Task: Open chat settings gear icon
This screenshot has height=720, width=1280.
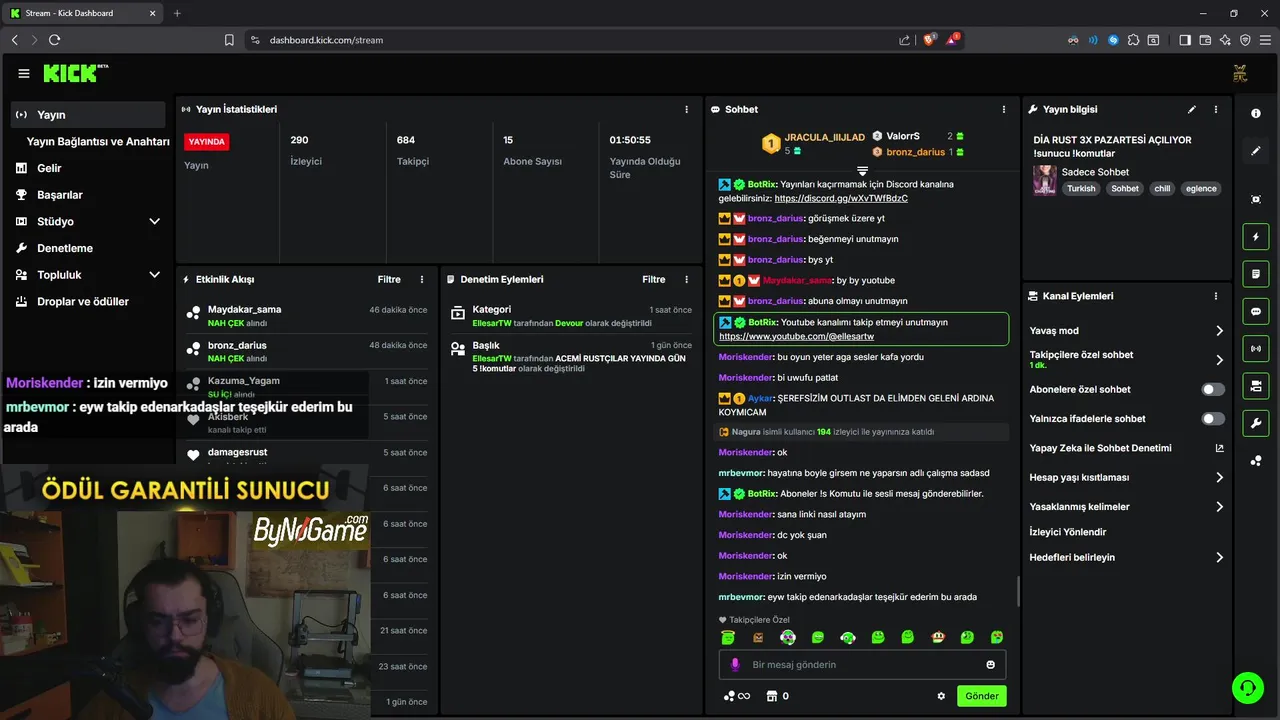Action: (x=941, y=696)
